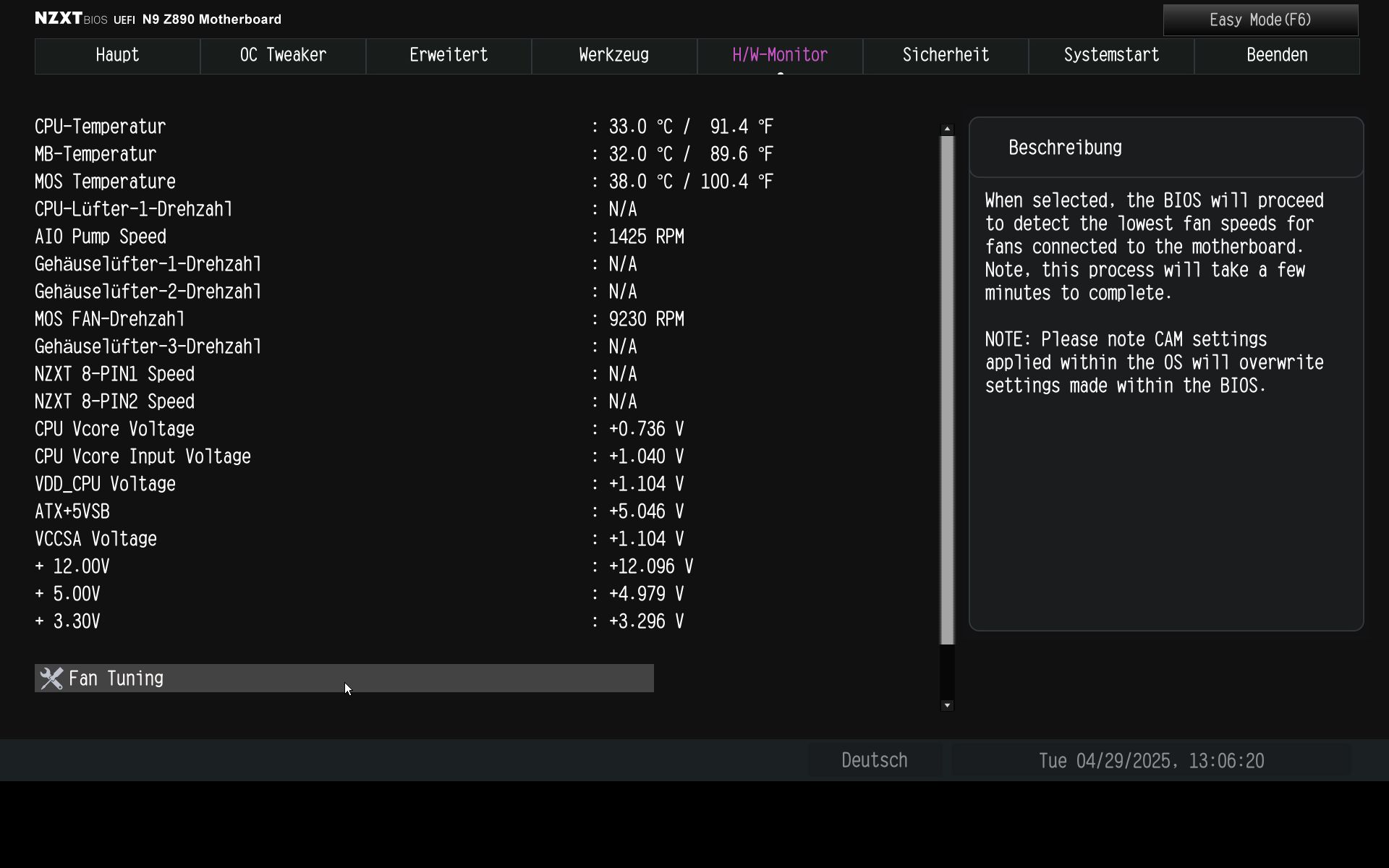
Task: Click the scrollbar down arrow
Action: coord(947,705)
